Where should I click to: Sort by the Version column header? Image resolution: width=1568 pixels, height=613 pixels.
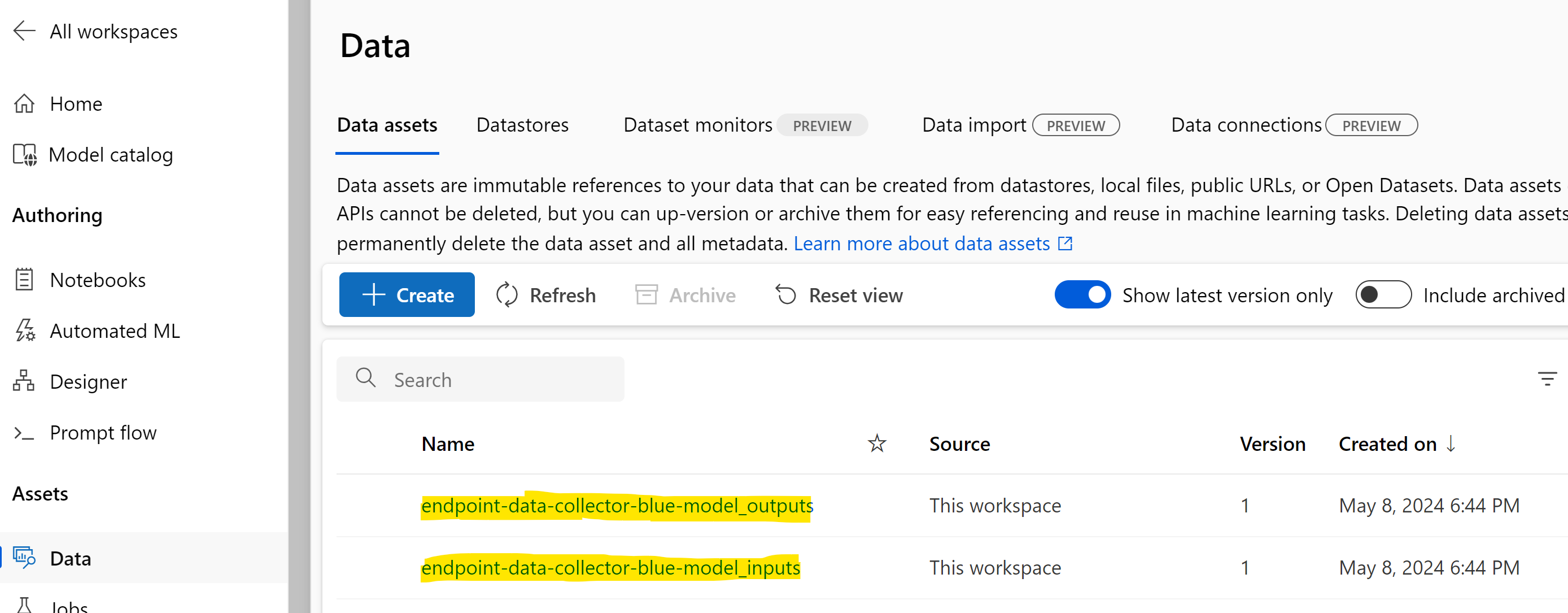[1272, 444]
